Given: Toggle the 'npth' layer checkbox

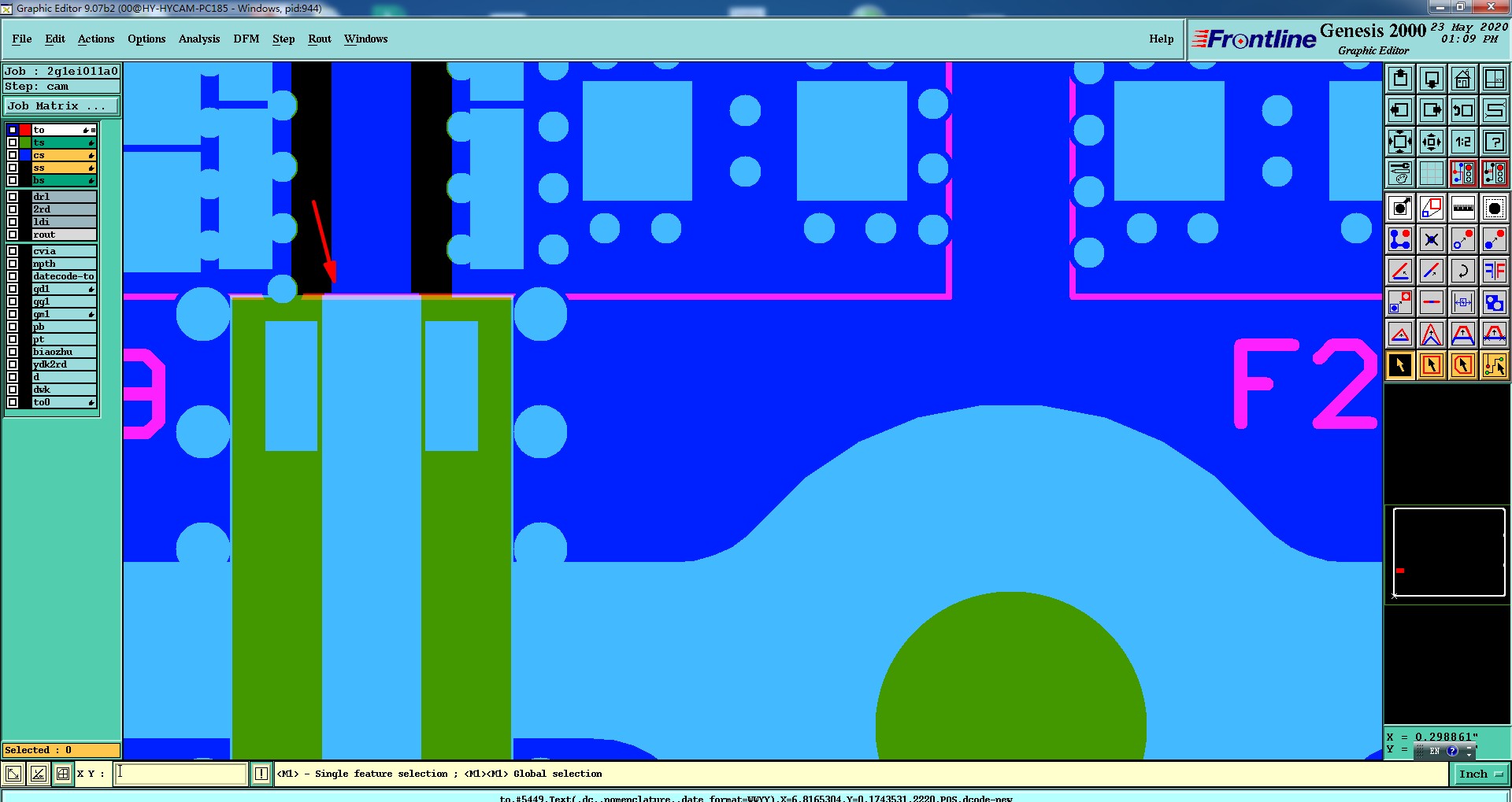Looking at the screenshot, I should [13, 264].
